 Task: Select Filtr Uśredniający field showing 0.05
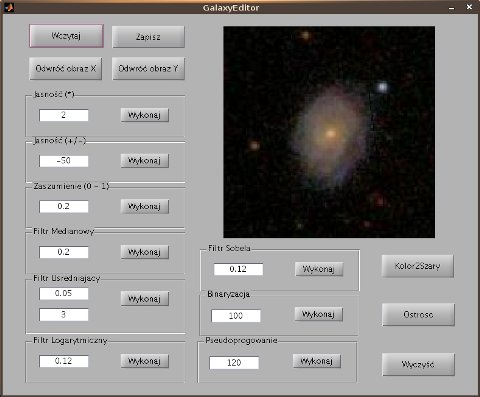pyautogui.click(x=64, y=294)
